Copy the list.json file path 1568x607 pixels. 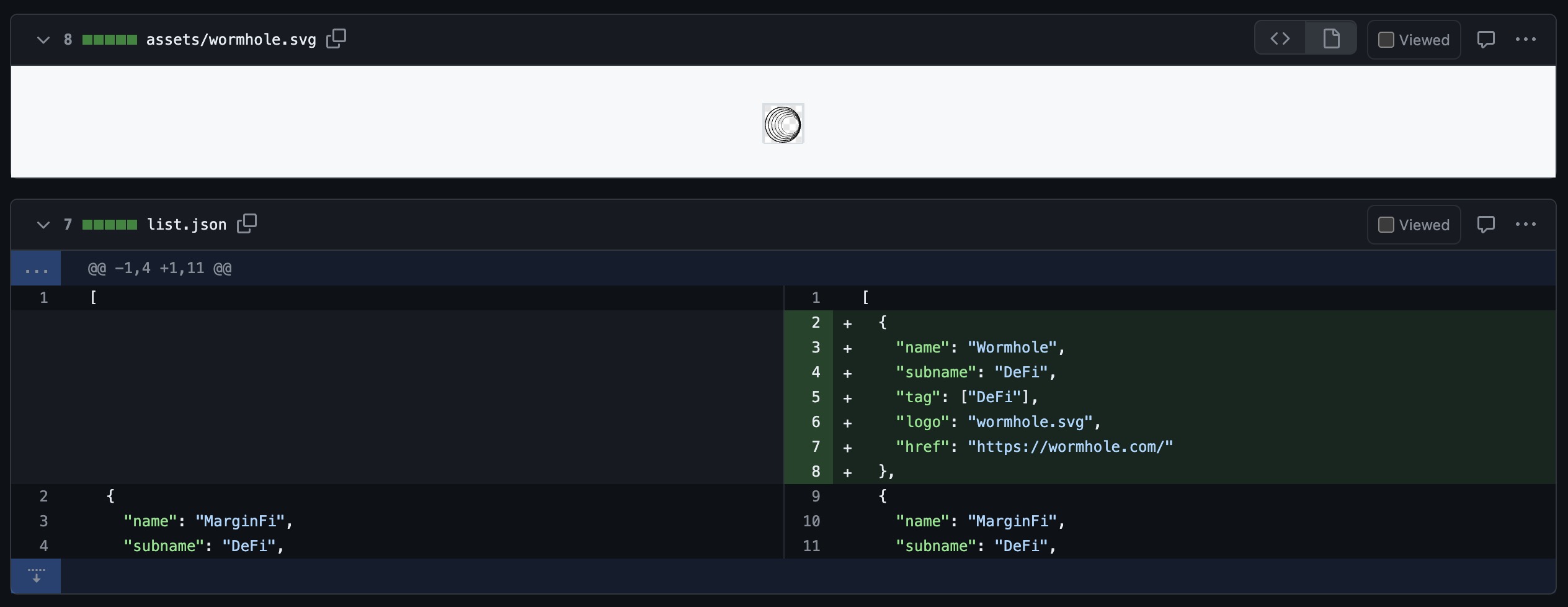pos(247,223)
